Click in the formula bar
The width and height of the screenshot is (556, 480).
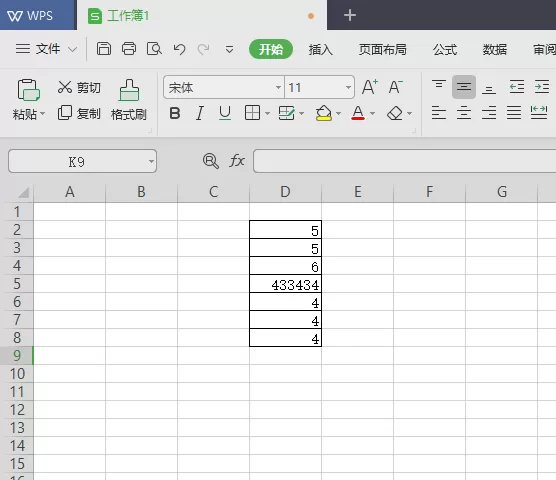(405, 161)
